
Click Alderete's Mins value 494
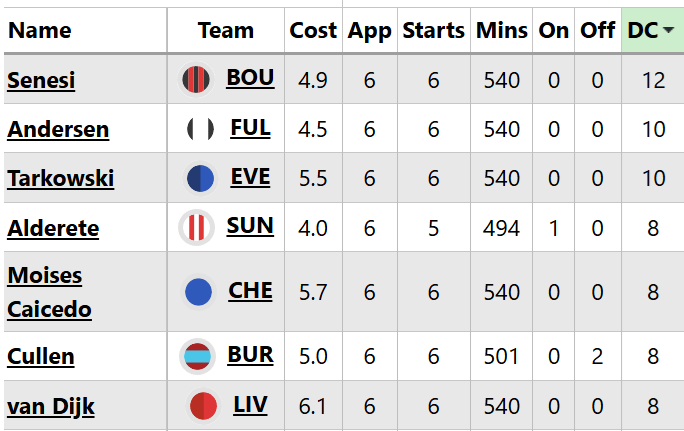pyautogui.click(x=502, y=228)
